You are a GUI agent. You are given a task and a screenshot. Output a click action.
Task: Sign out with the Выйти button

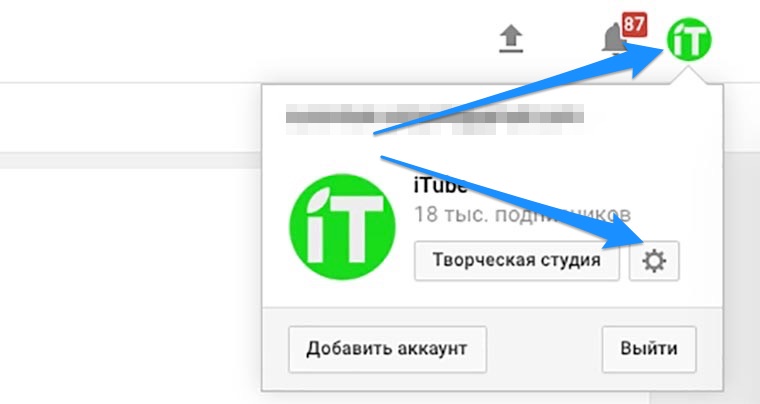(649, 349)
